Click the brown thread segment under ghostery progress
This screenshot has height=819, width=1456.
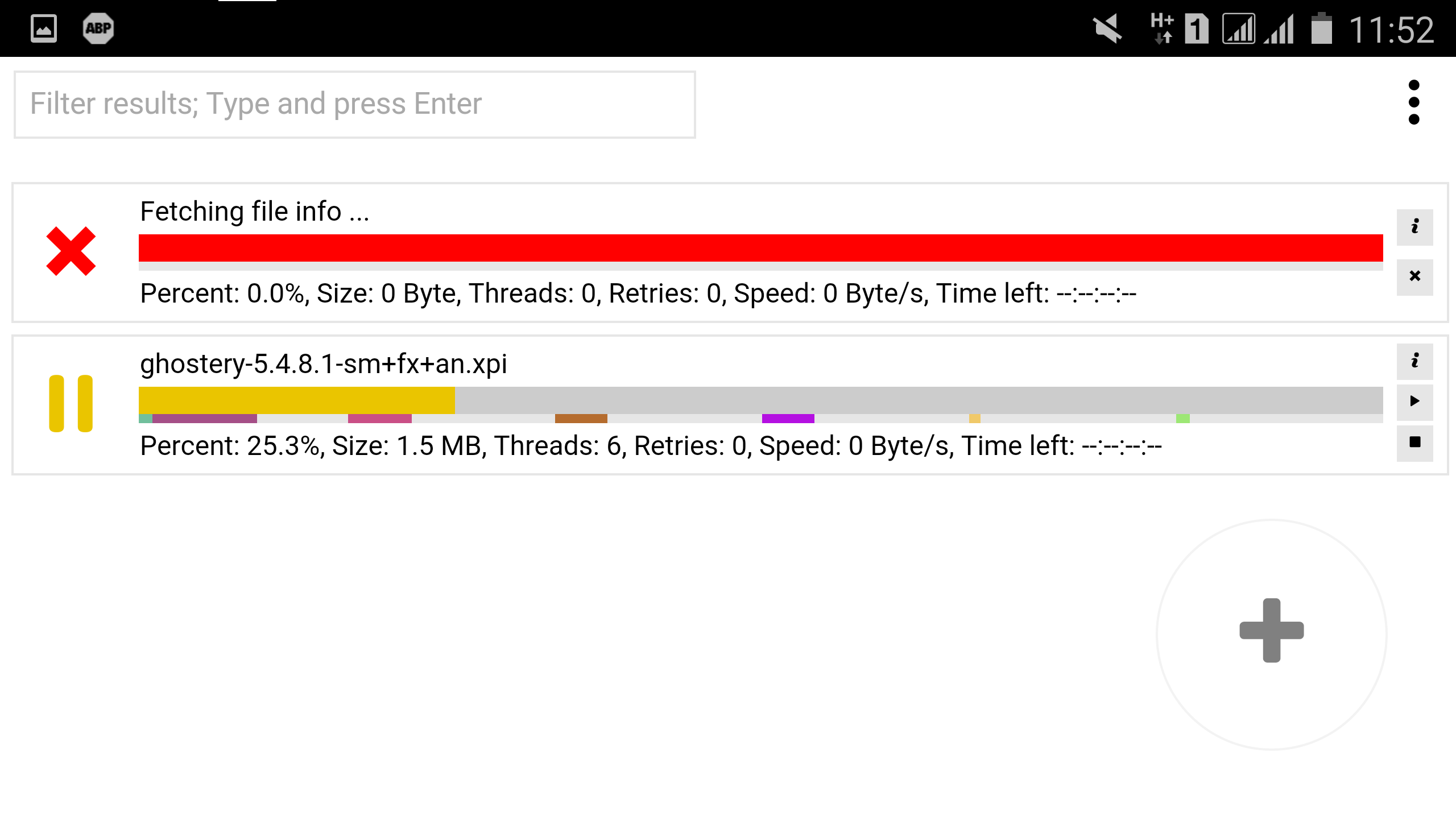tap(581, 419)
